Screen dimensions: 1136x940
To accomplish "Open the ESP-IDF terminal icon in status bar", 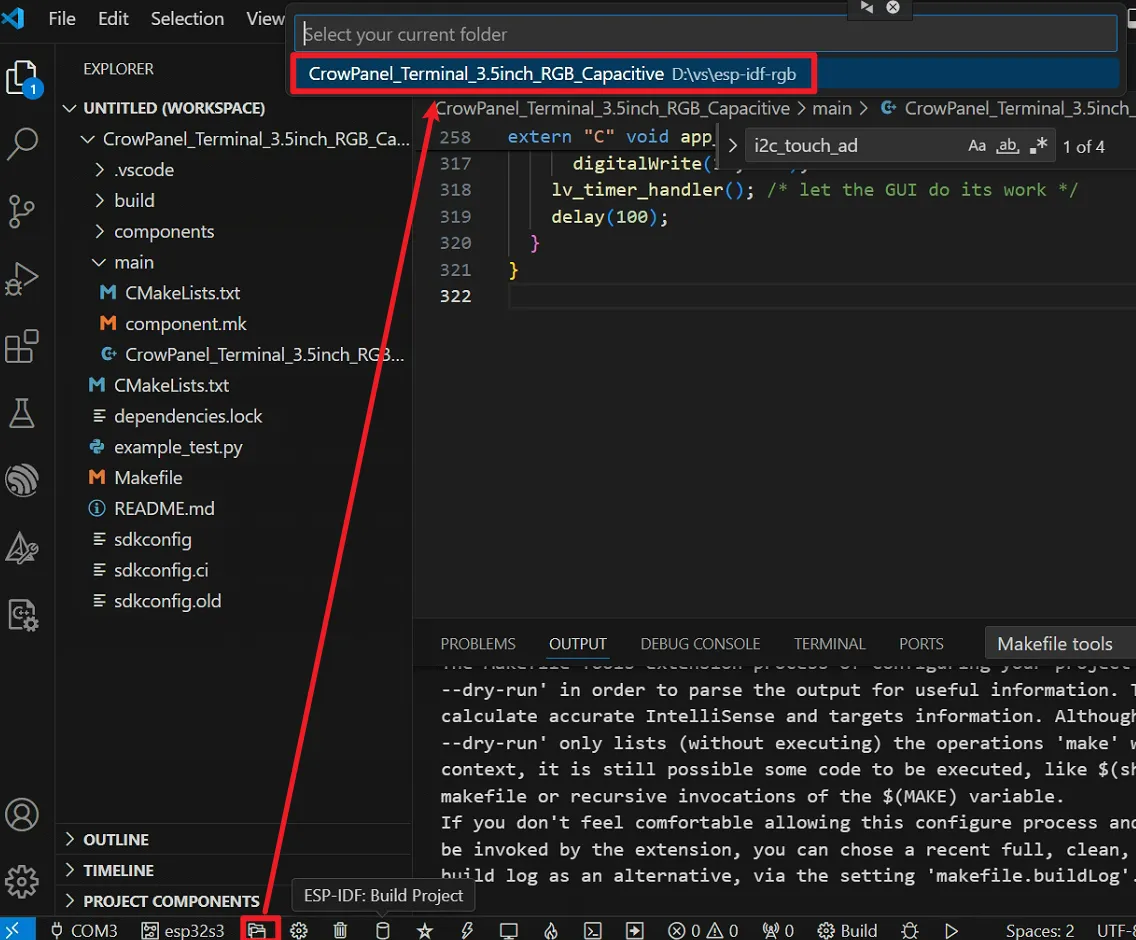I will (x=593, y=930).
